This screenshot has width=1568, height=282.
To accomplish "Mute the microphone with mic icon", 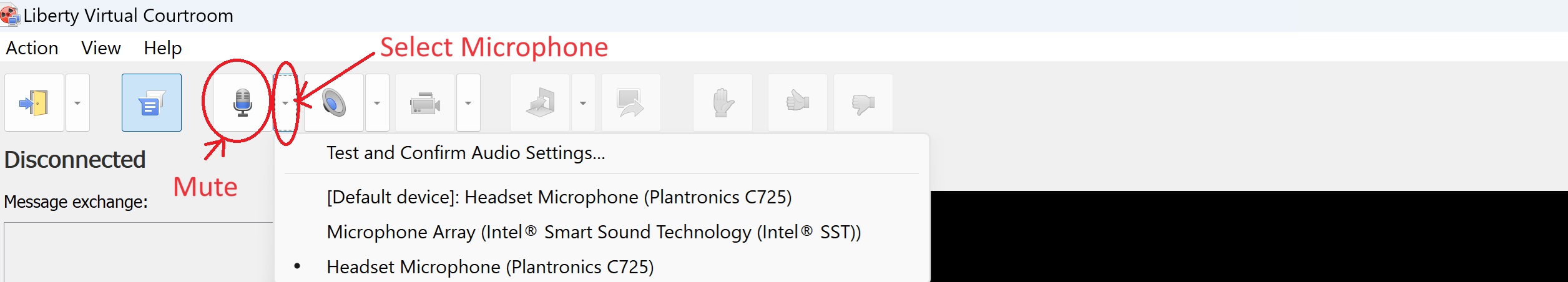I will 242,103.
